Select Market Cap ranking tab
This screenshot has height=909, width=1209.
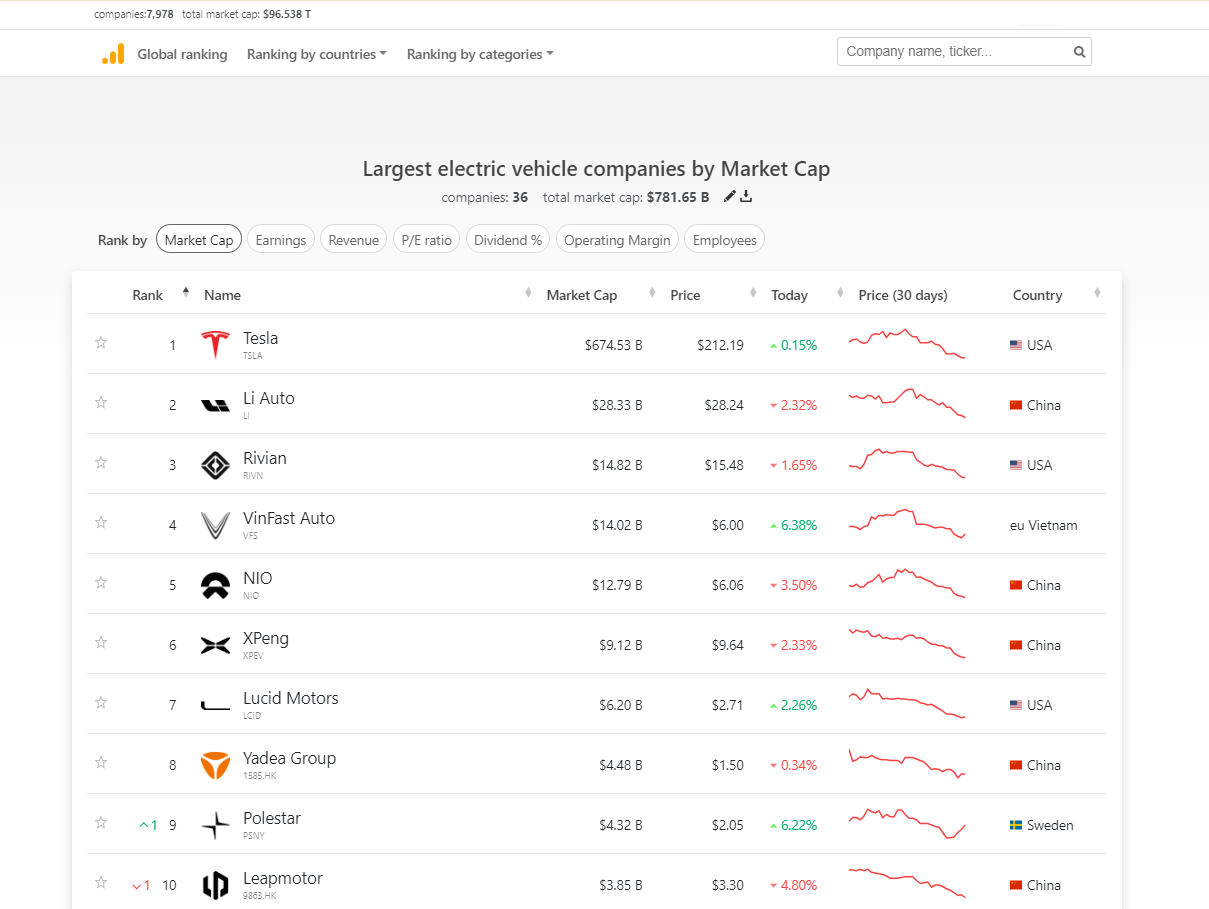click(199, 239)
